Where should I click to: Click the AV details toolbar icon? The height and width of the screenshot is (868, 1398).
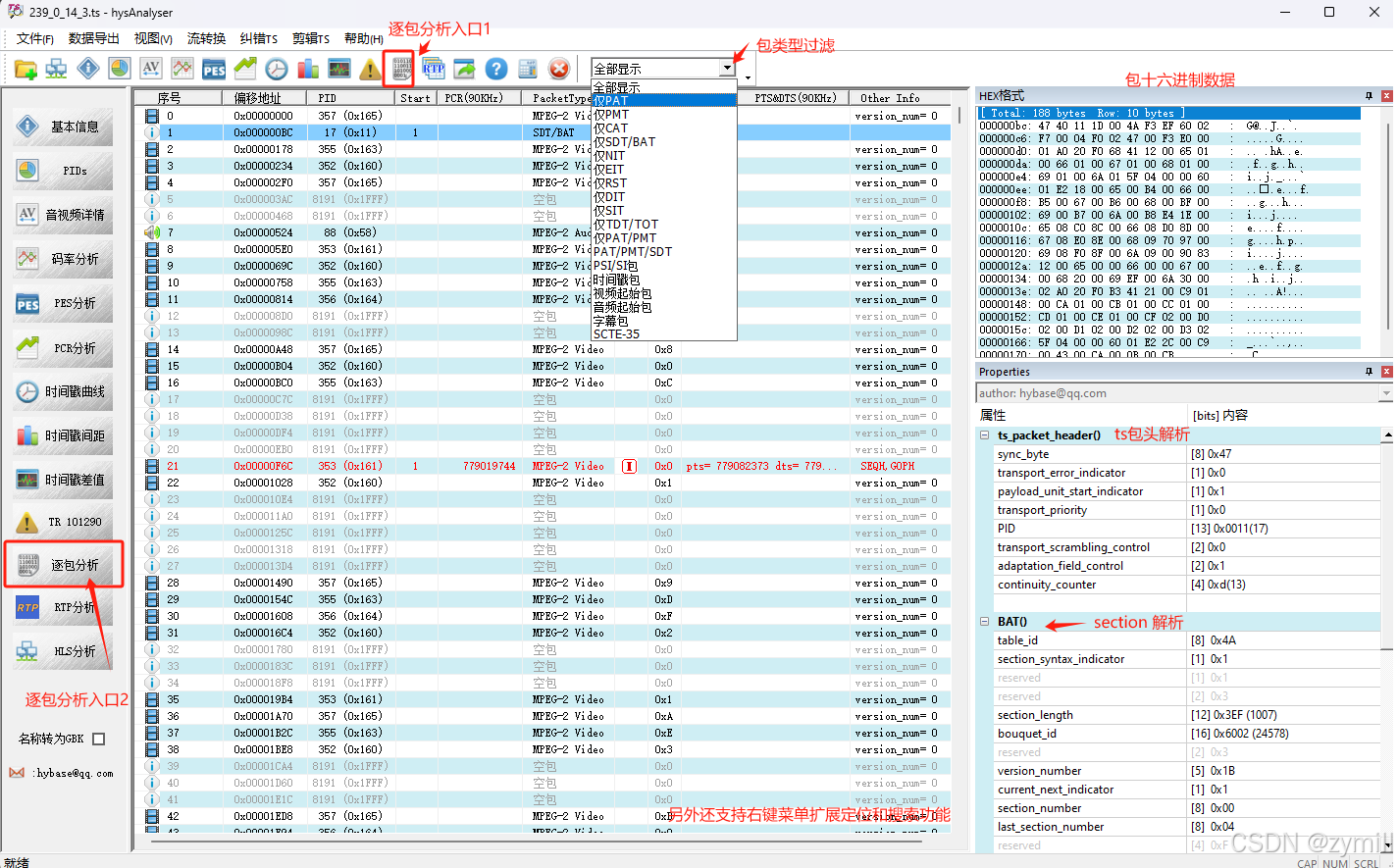pyautogui.click(x=151, y=69)
